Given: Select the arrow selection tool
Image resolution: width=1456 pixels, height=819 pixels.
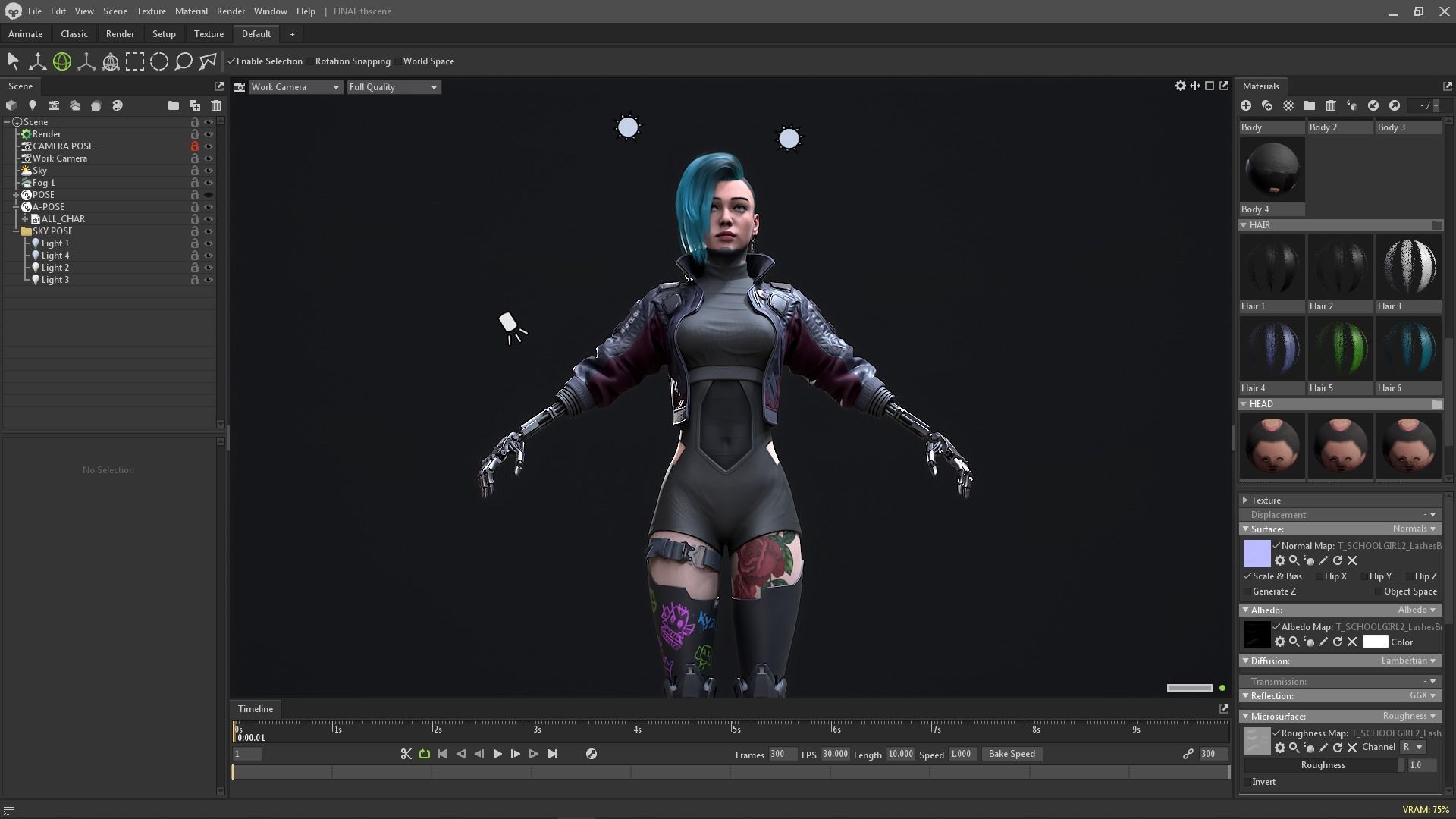Looking at the screenshot, I should 13,61.
